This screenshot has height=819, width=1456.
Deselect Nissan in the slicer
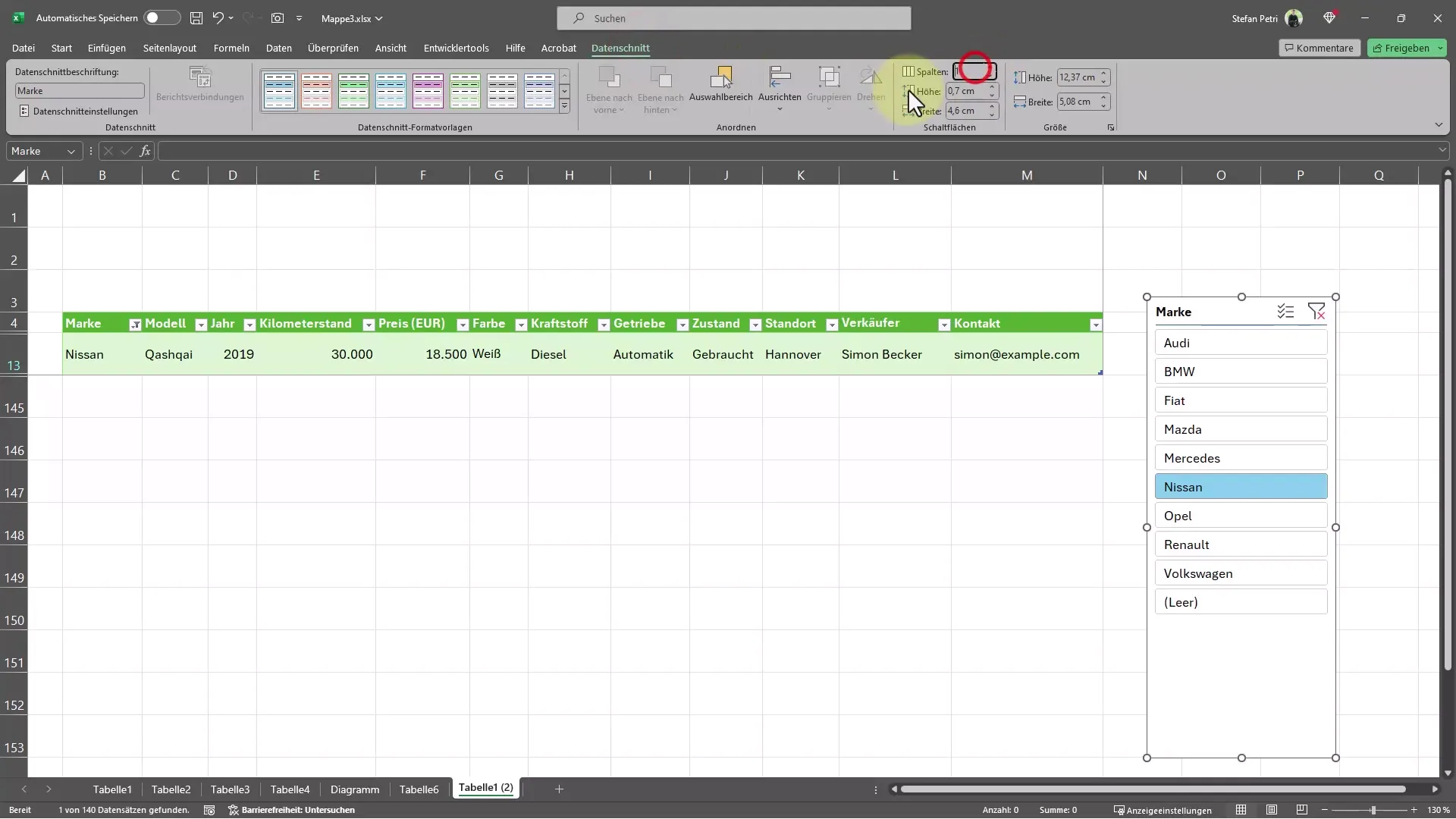click(x=1241, y=487)
